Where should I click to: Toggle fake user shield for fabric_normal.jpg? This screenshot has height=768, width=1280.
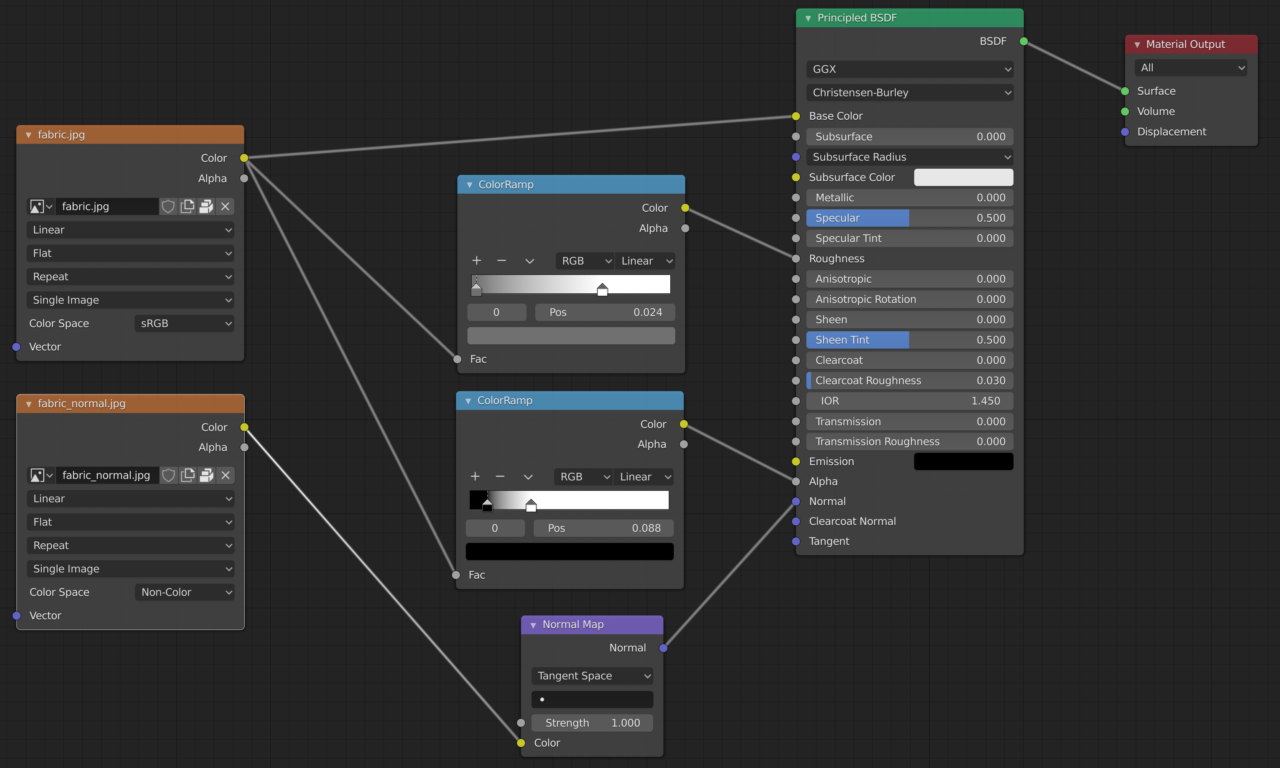coord(168,475)
